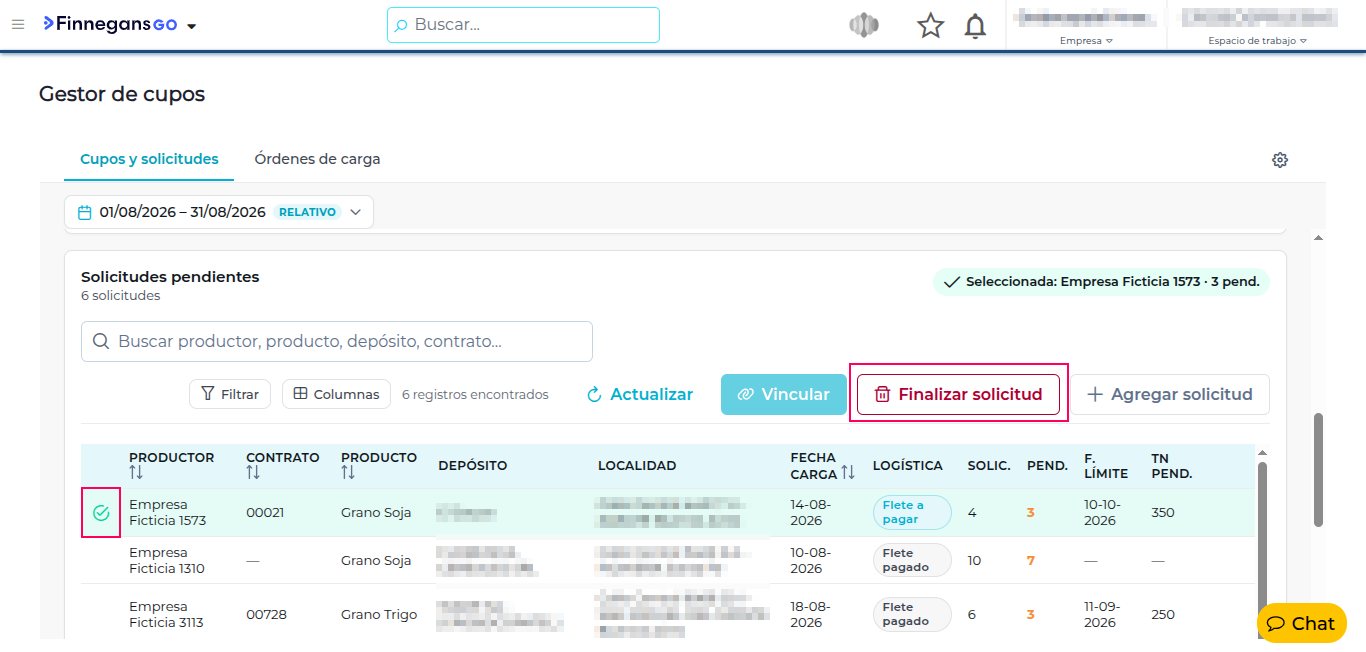The width and height of the screenshot is (1366, 652).
Task: Click the Flete pagado badge in Empresa 3113 row
Action: pos(912,614)
